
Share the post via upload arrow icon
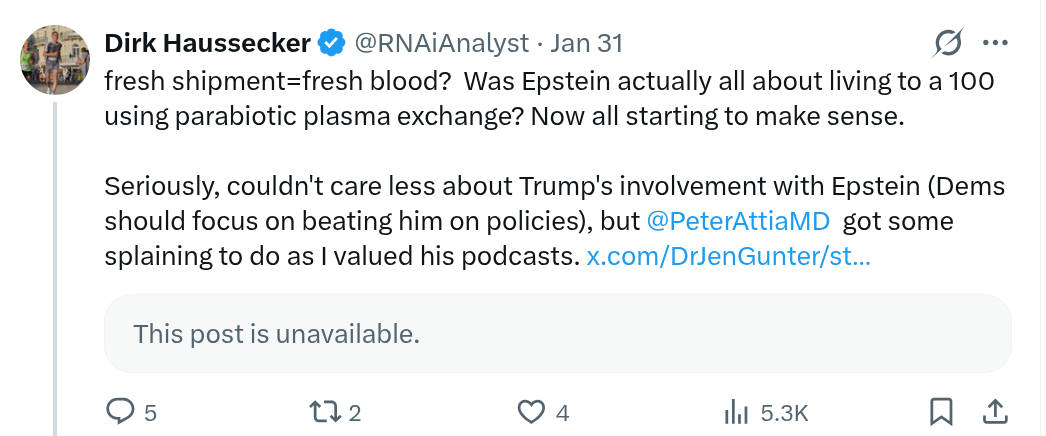click(996, 411)
